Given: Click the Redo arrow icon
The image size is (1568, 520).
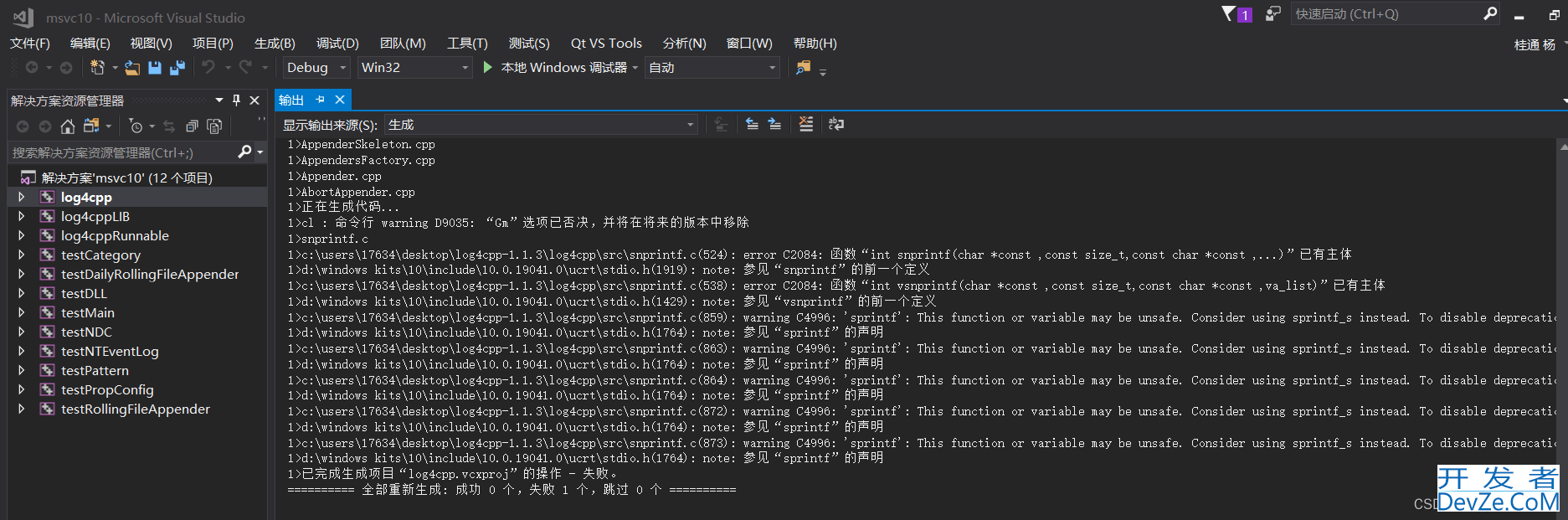Looking at the screenshot, I should pyautogui.click(x=245, y=67).
